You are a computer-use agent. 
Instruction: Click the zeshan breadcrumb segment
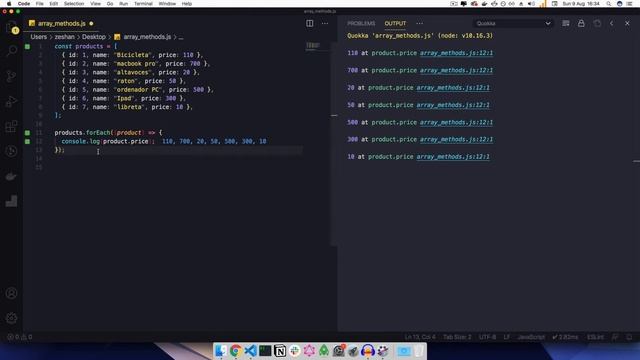[64, 37]
